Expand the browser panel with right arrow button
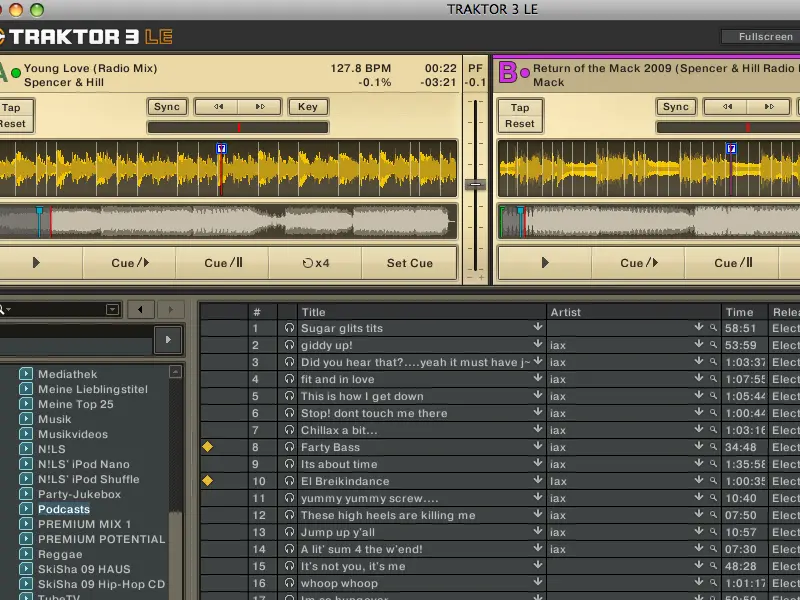800x600 pixels. click(167, 341)
